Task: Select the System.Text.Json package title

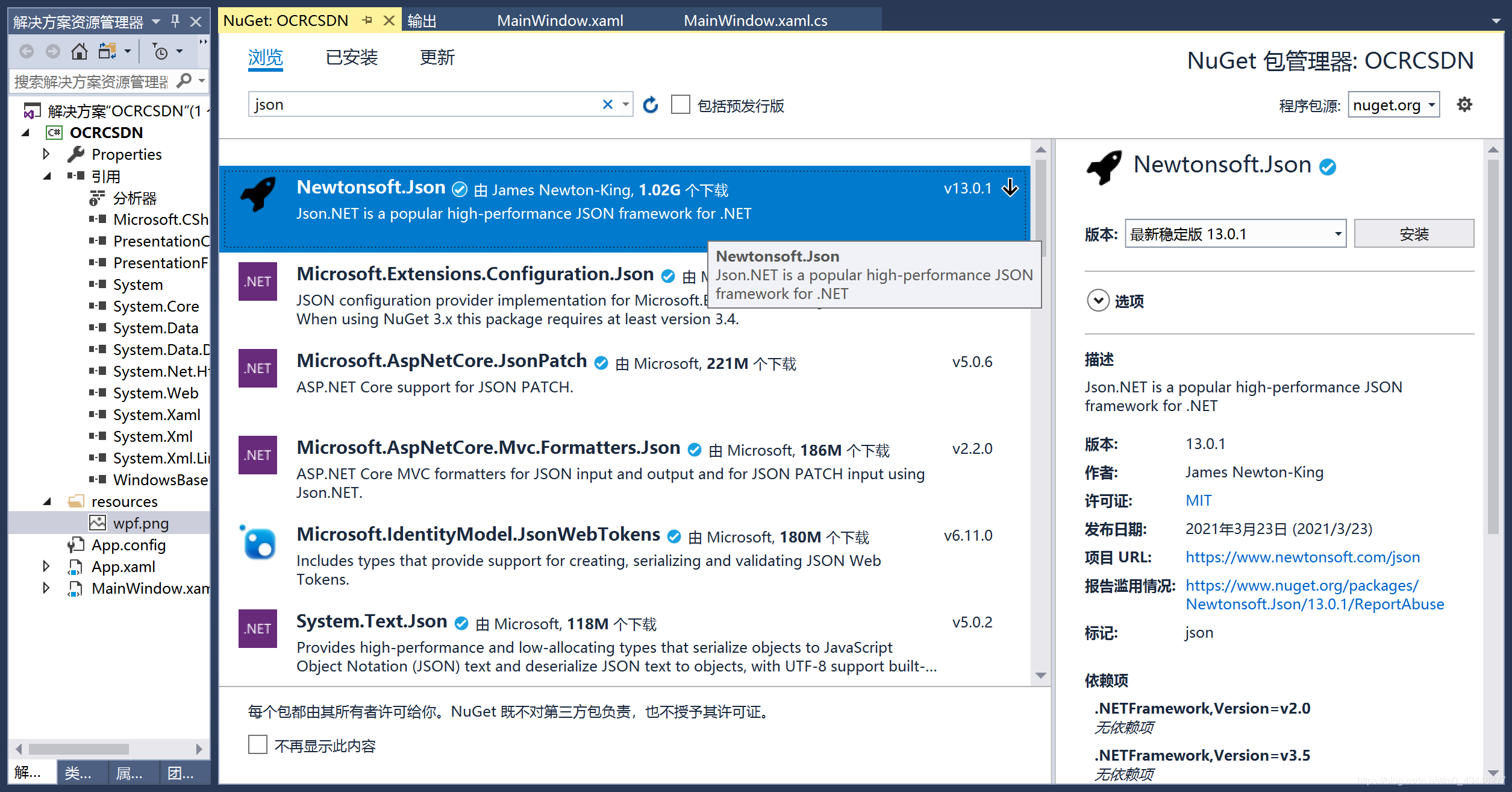Action: click(372, 621)
